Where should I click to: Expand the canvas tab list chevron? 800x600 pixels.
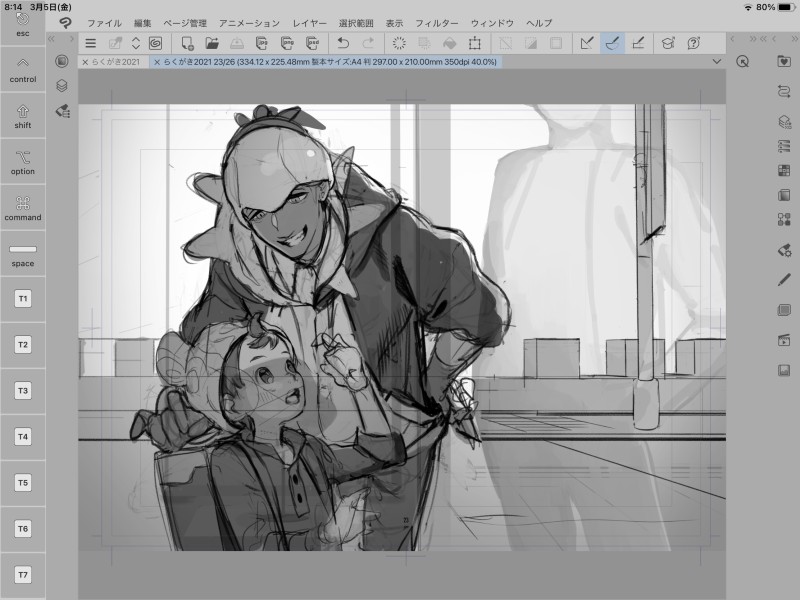(717, 62)
